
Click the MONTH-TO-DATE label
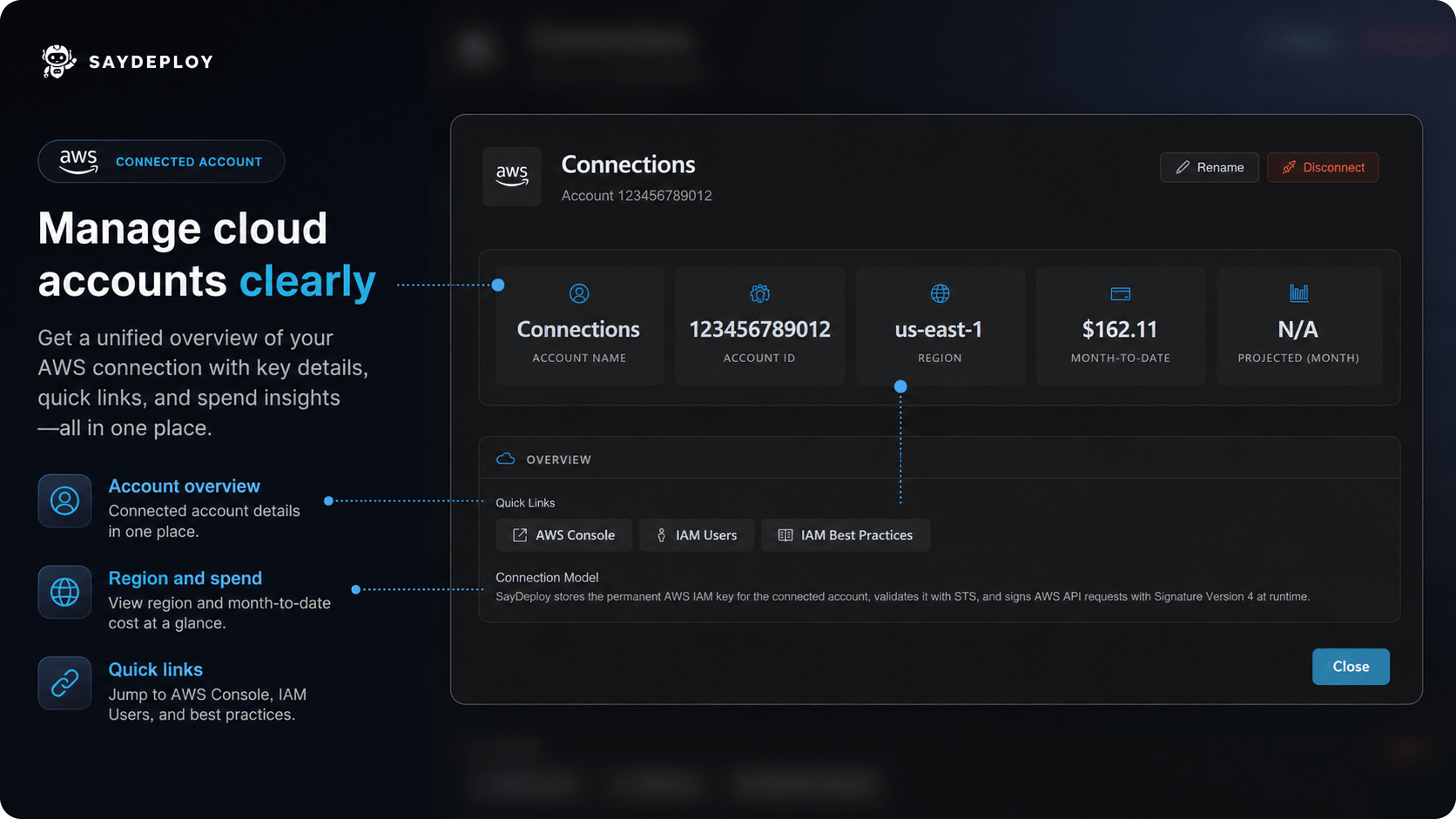(1120, 358)
